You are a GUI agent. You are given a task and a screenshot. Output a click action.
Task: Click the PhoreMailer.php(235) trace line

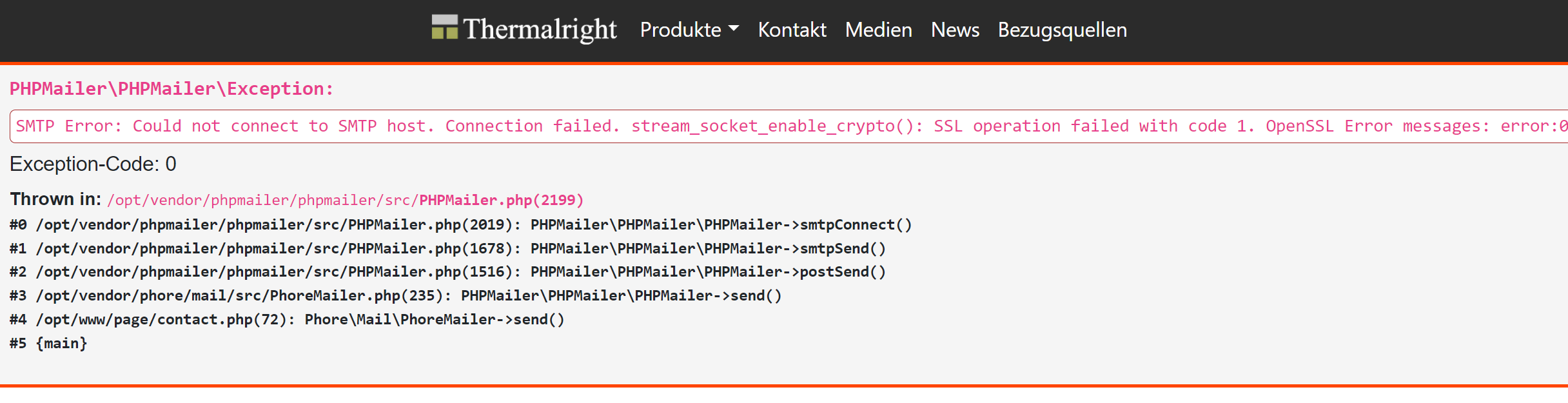[x=395, y=295]
